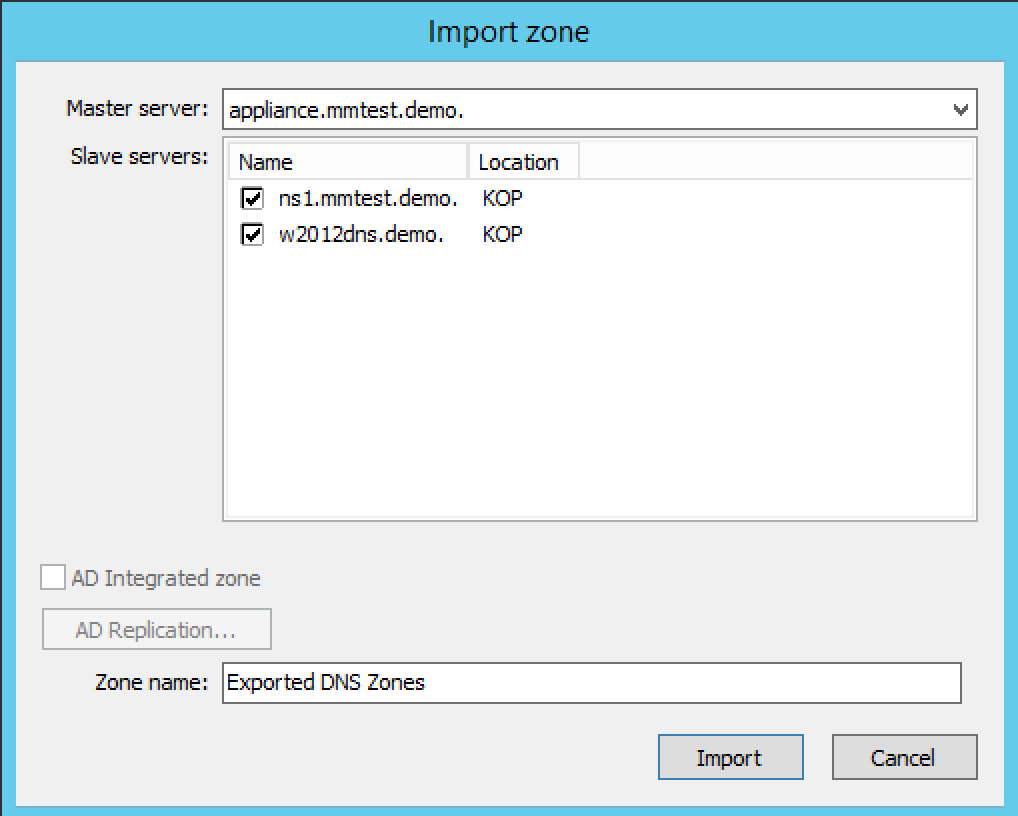
Task: Select the w2012dns.demo. server name
Action: point(361,235)
